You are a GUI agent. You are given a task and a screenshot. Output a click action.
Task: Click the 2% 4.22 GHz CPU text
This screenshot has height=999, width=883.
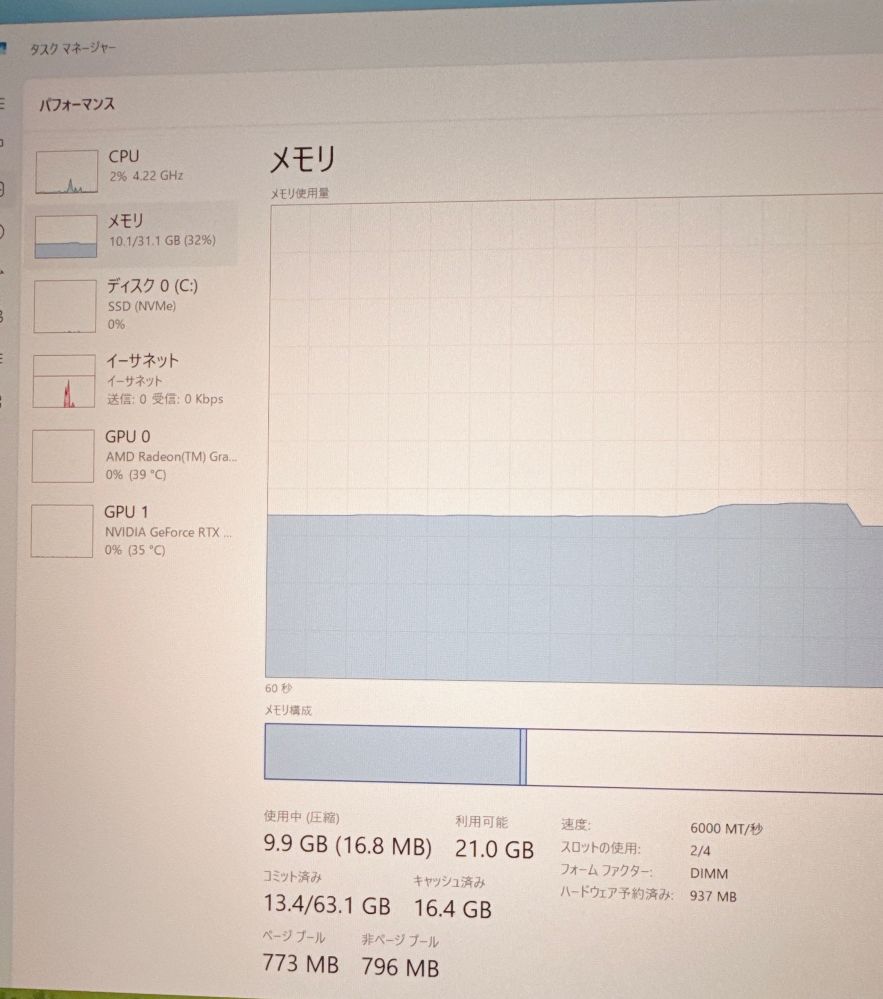pos(146,176)
